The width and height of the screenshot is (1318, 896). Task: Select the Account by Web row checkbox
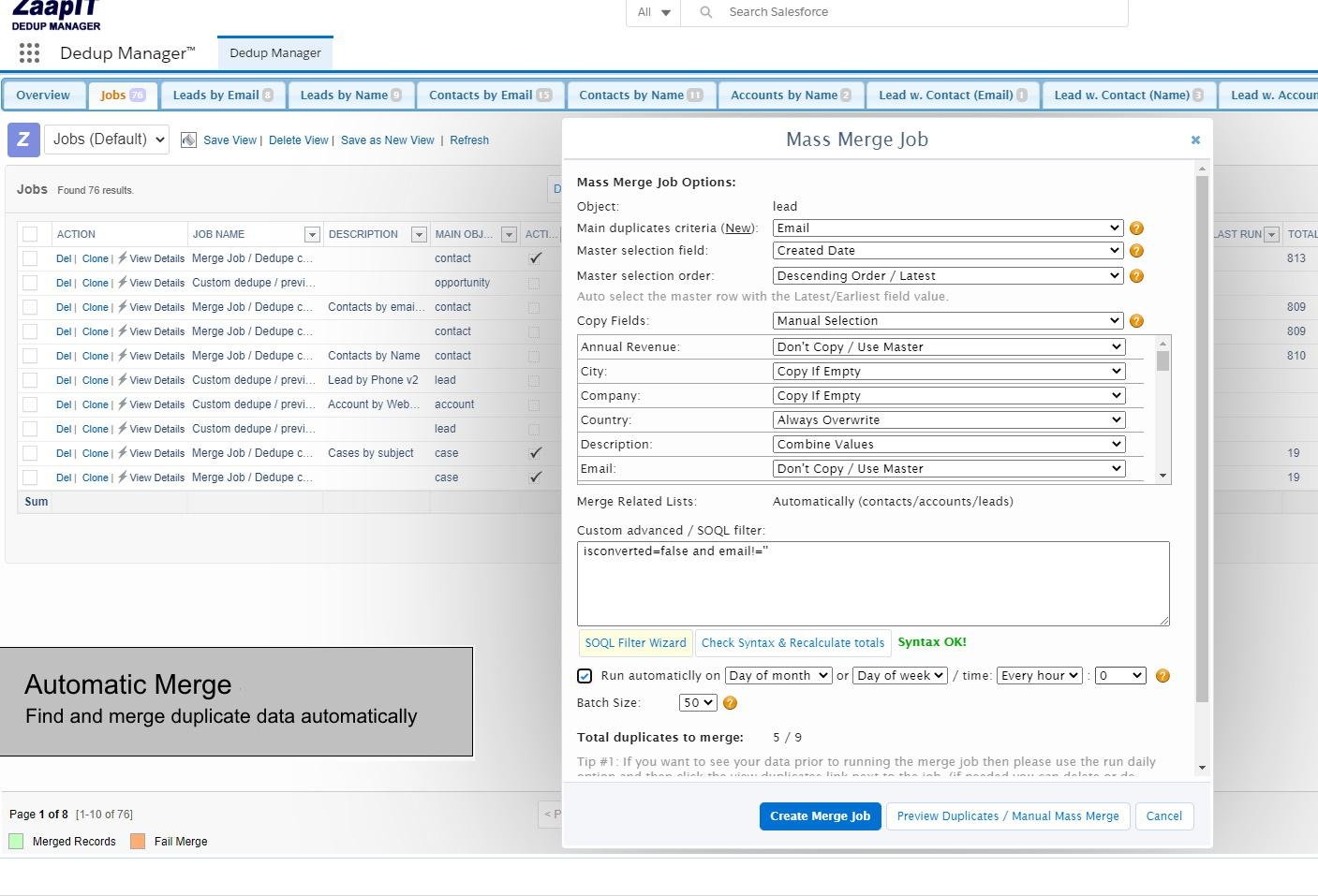30,404
